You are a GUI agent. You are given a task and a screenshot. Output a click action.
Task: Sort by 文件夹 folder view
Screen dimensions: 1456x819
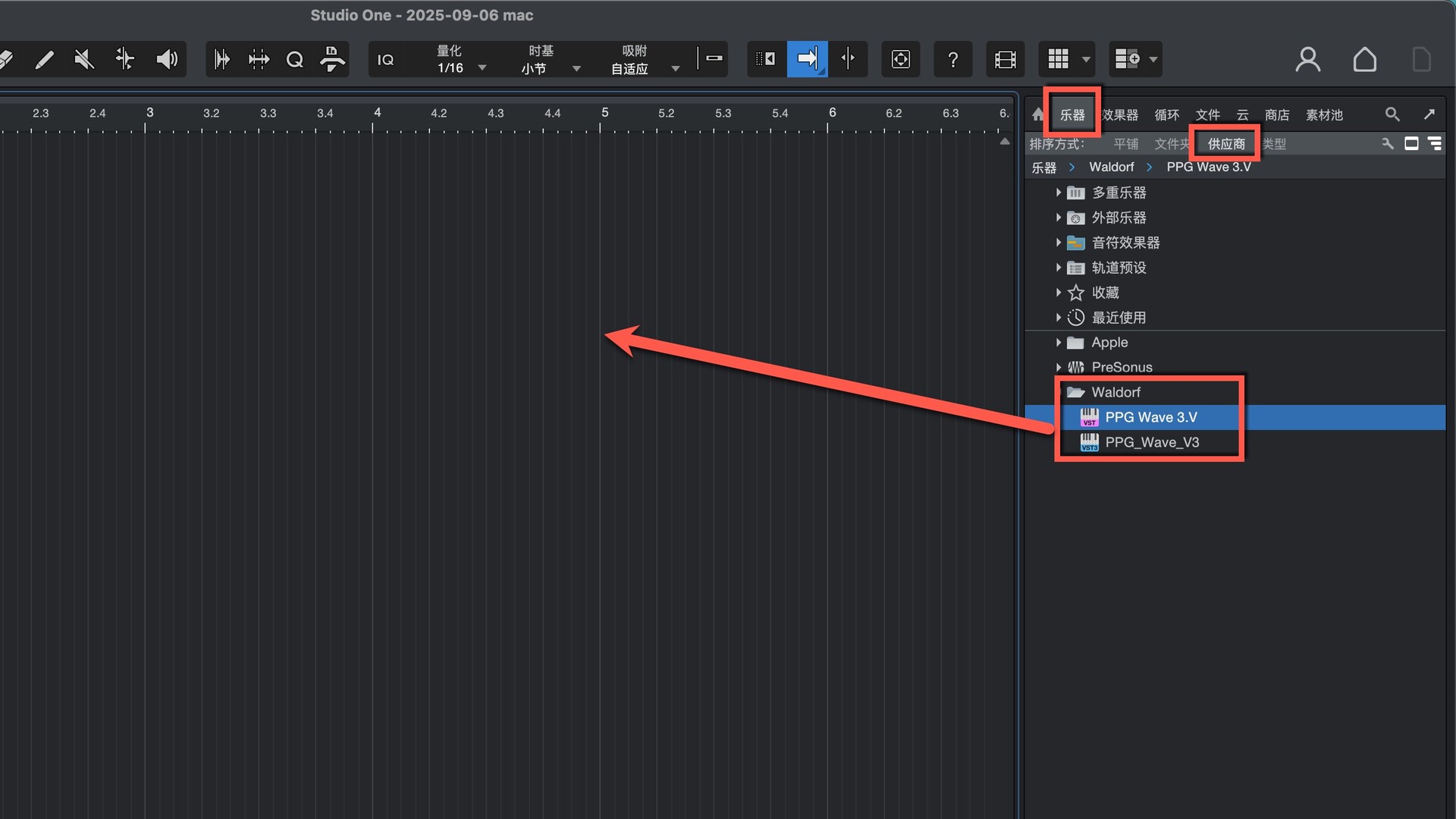pyautogui.click(x=1172, y=144)
